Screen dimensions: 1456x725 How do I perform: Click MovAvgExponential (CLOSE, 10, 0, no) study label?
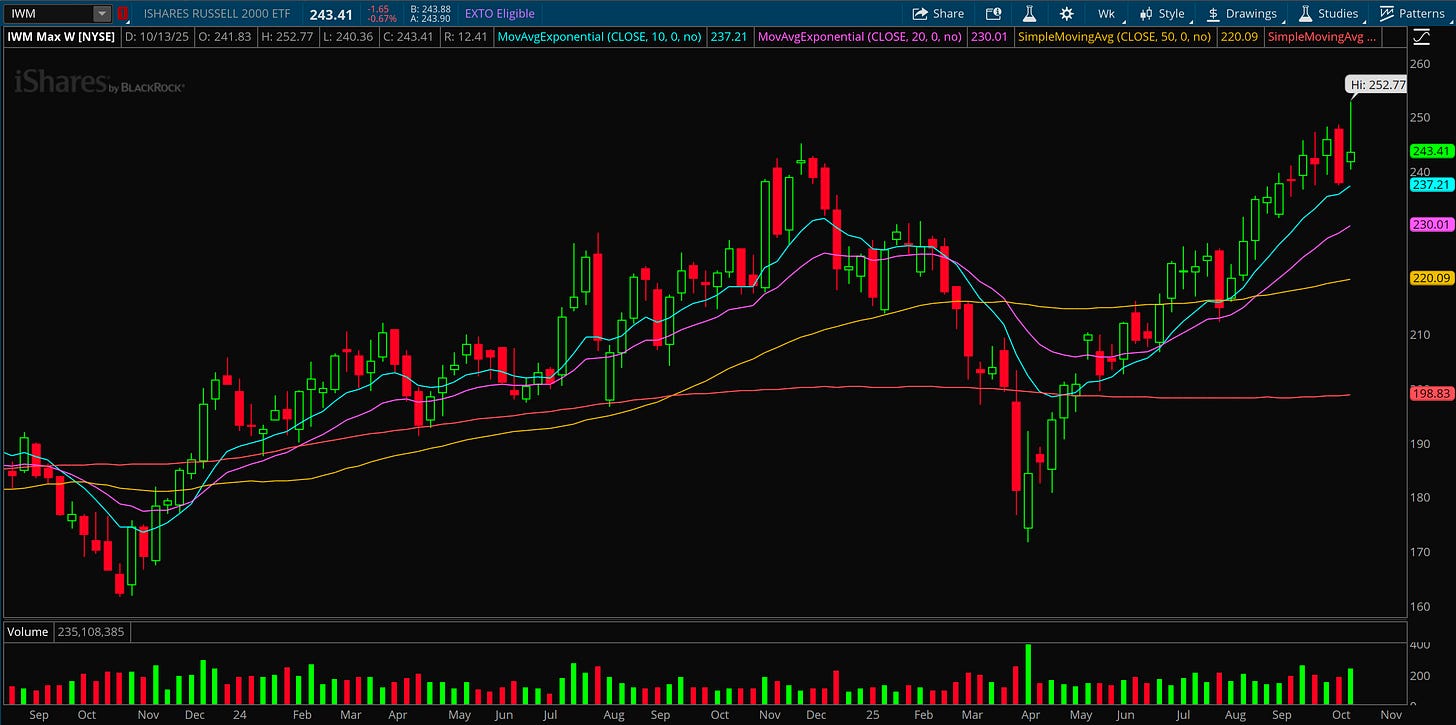[598, 37]
